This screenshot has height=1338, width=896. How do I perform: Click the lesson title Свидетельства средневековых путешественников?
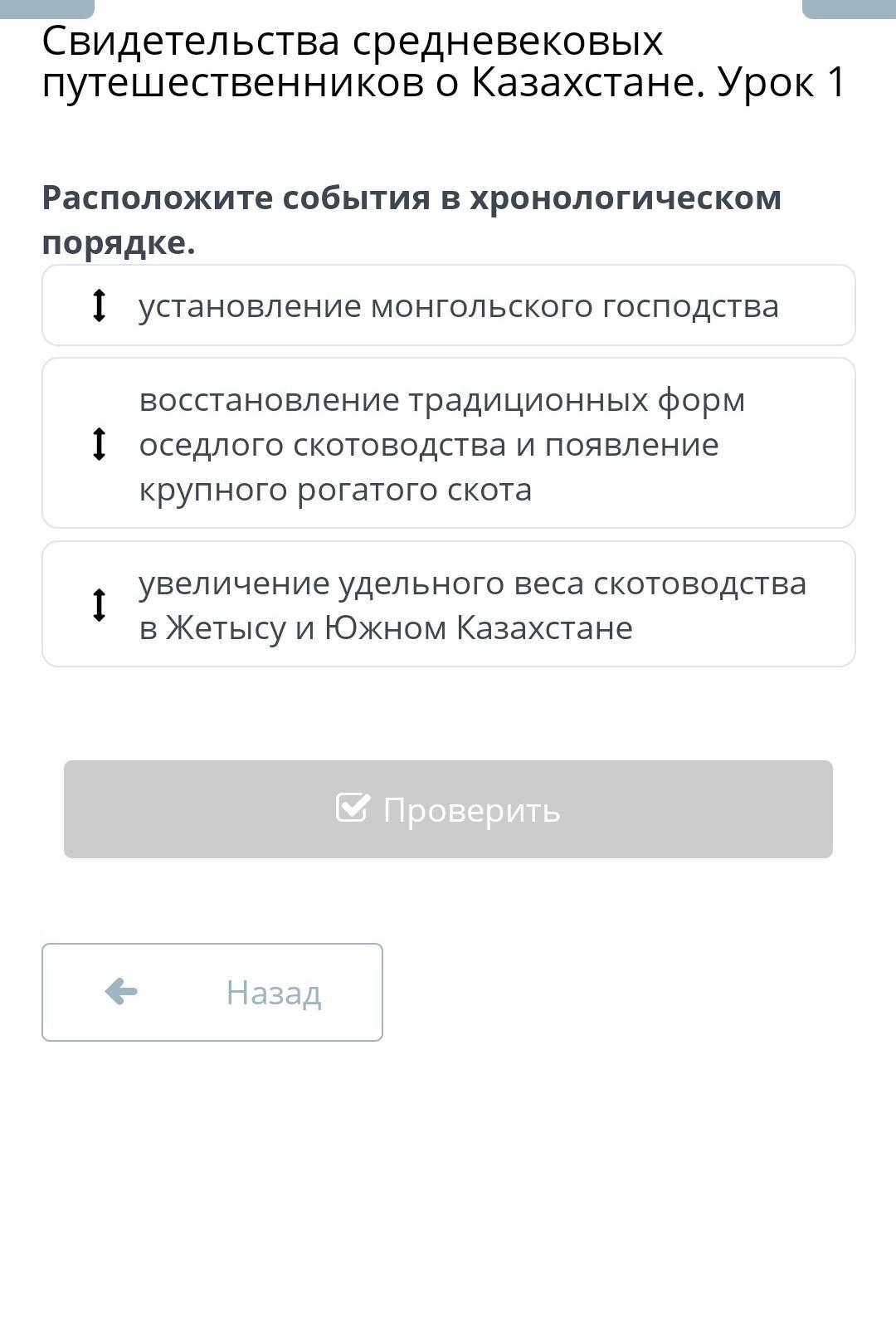point(353,42)
